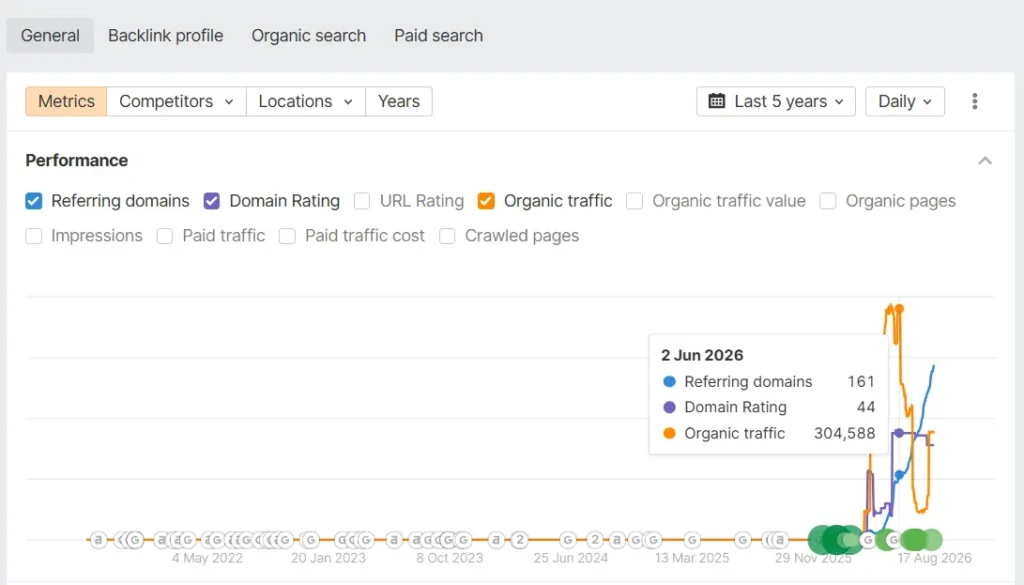Enable the Organic pages checkbox
This screenshot has height=585, width=1024.
827,201
